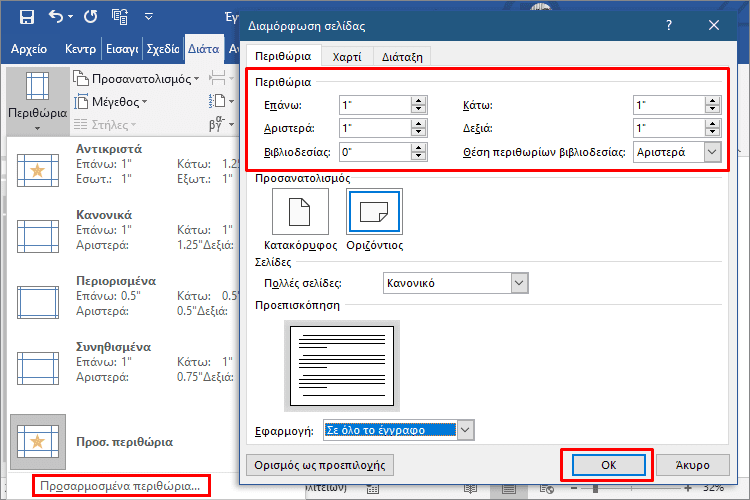The width and height of the screenshot is (750, 500).
Task: Click the documents icon beside Redo
Action: coord(120,17)
